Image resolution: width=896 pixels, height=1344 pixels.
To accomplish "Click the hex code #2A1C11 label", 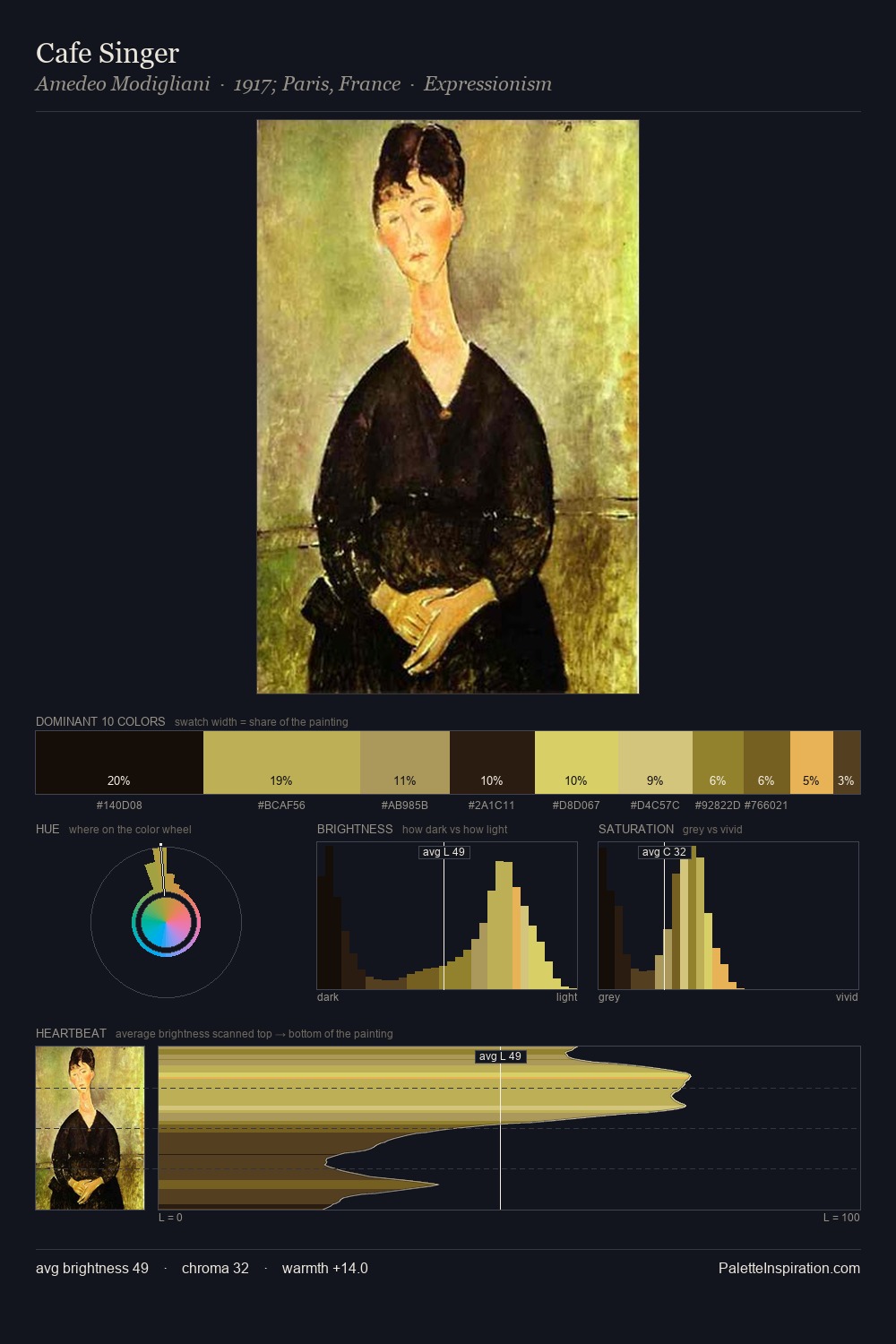I will tap(492, 806).
